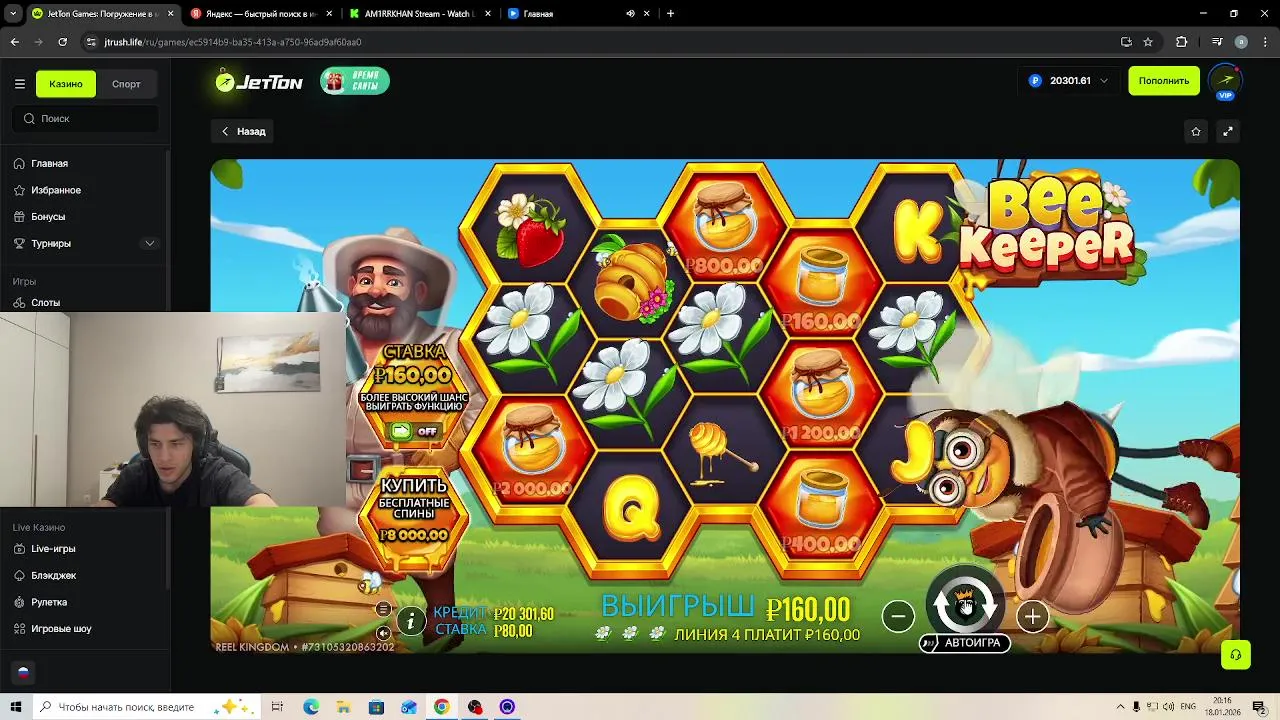1280x720 pixels.
Task: Open VIP profile avatar
Action: click(1225, 81)
